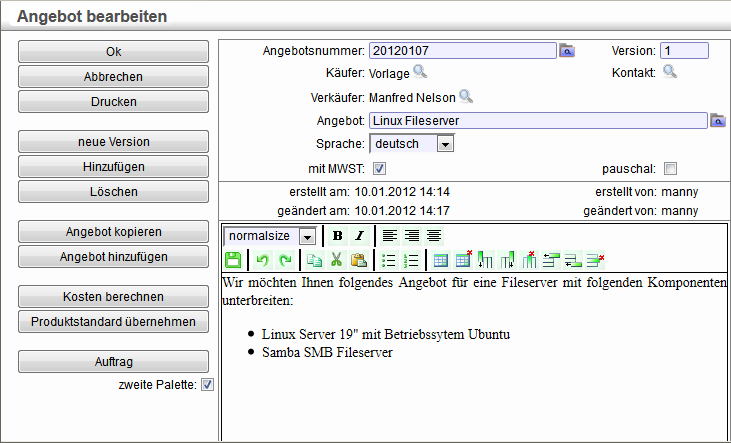
Task: Toggle bold text formatting
Action: (337, 236)
